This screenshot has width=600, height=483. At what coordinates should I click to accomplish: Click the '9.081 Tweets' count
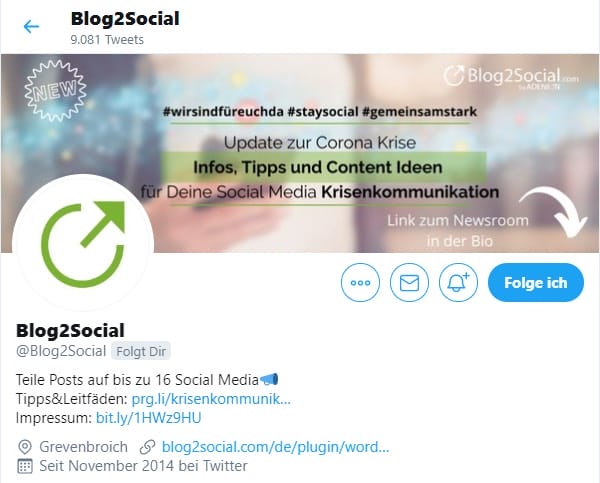pyautogui.click(x=107, y=39)
